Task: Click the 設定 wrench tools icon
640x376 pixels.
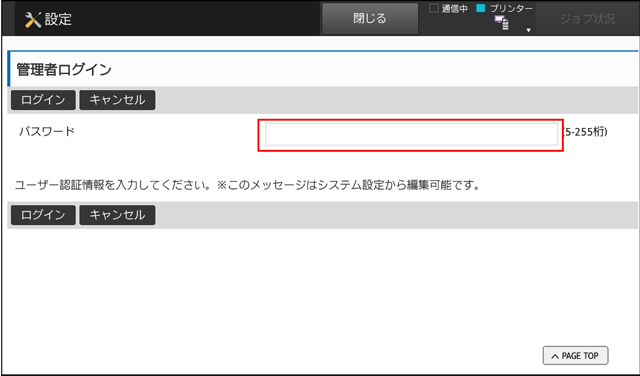Action: pyautogui.click(x=33, y=19)
